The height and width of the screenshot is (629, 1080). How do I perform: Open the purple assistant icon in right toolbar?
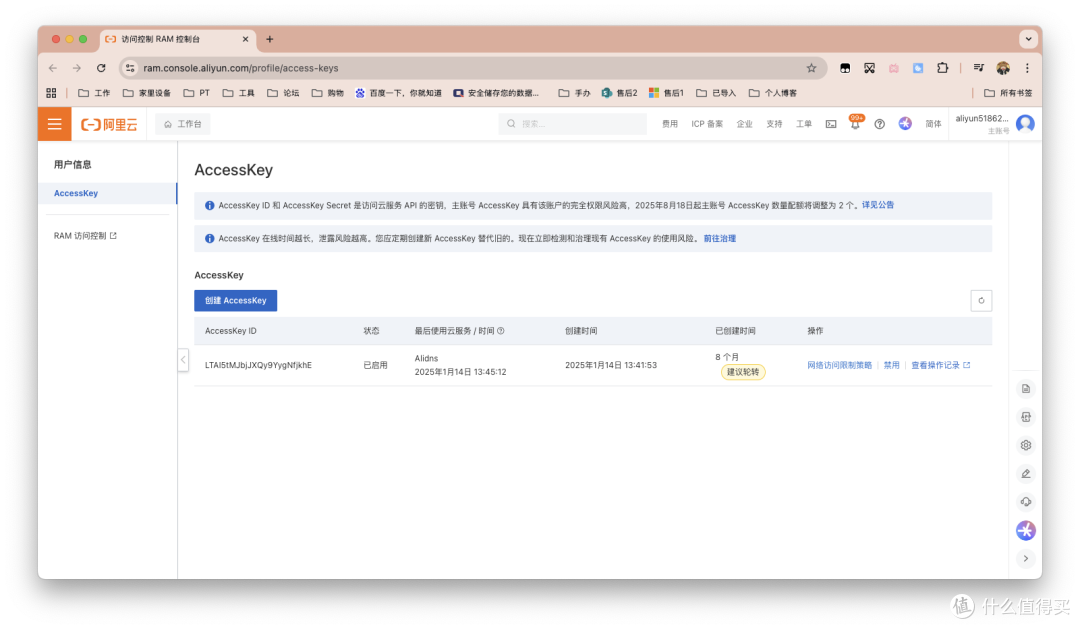pyautogui.click(x=1026, y=530)
